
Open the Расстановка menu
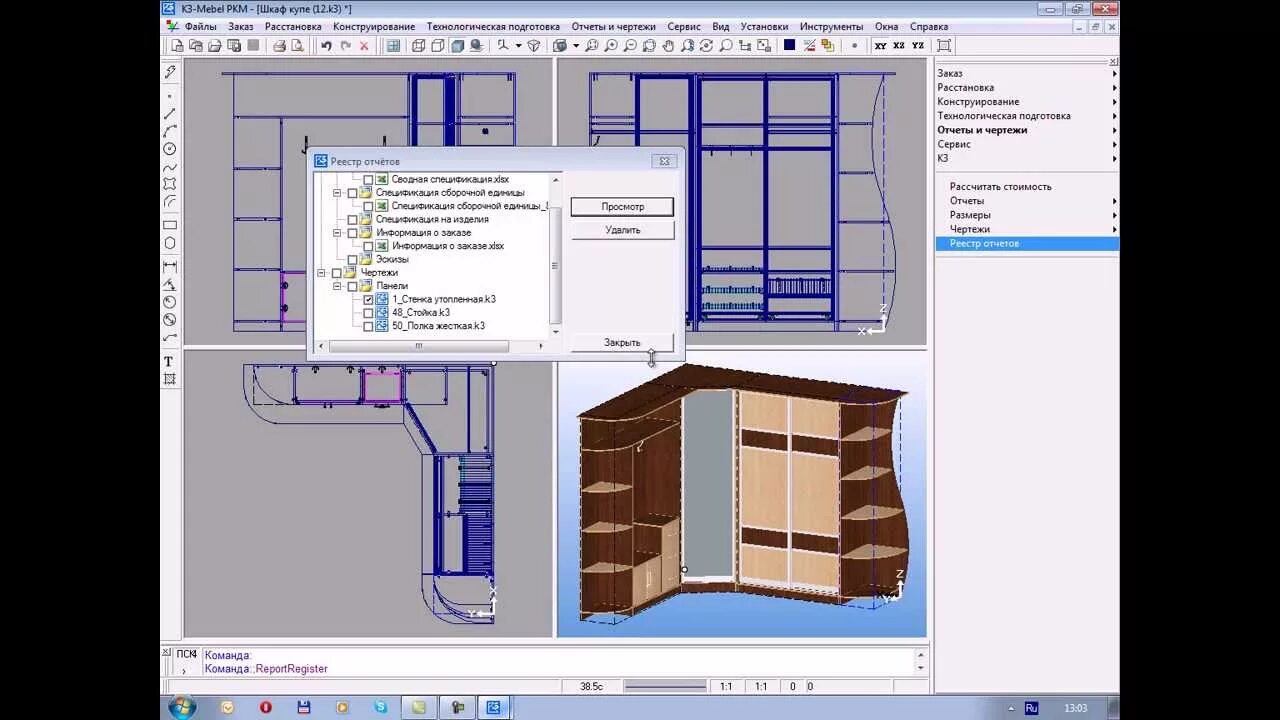tap(293, 27)
